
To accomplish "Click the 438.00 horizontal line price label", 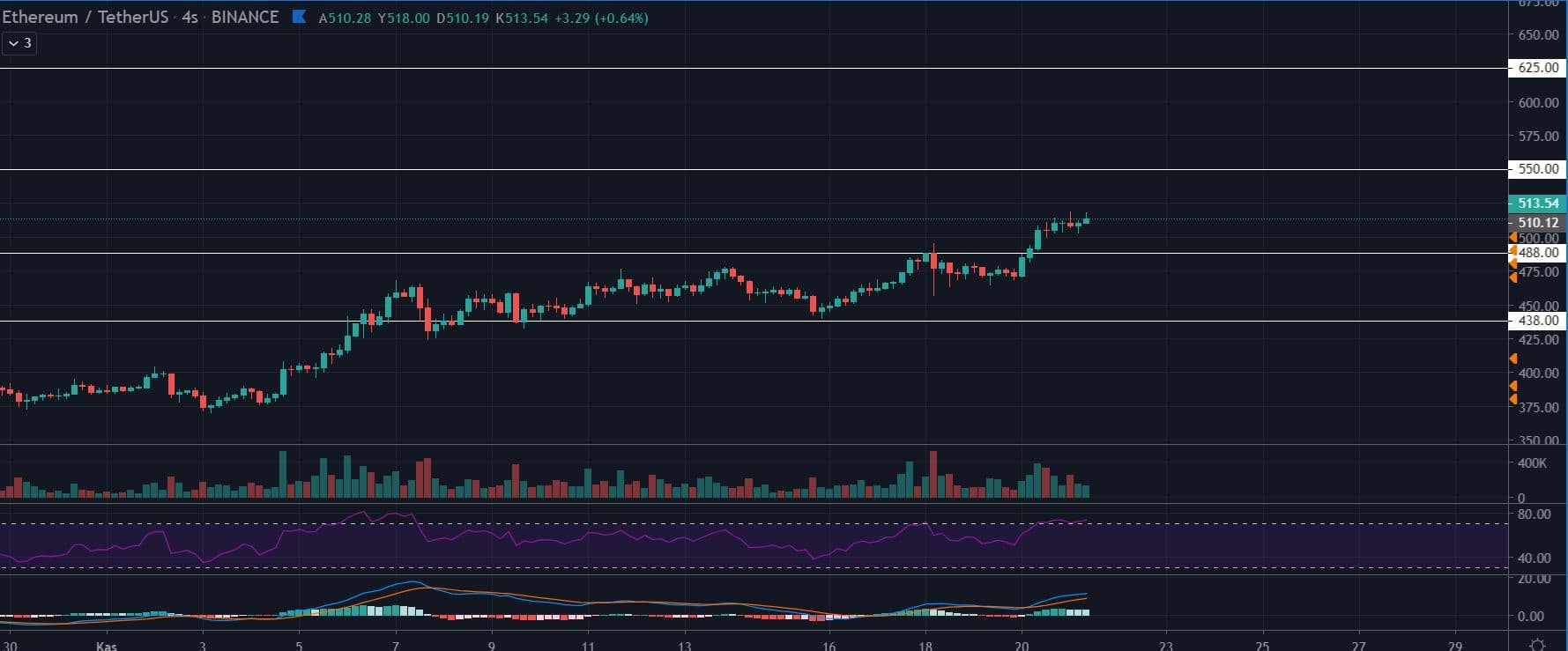I will (x=1539, y=322).
